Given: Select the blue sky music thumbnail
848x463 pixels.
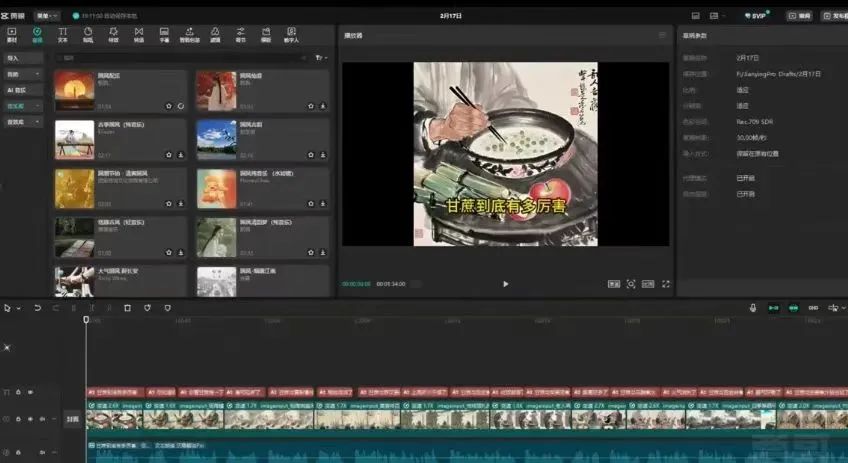Looking at the screenshot, I should pos(216,140).
